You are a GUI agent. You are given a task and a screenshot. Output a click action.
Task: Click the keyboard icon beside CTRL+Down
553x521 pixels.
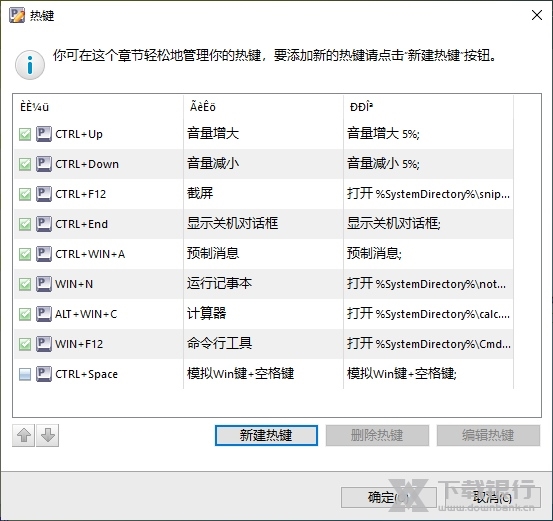point(44,164)
